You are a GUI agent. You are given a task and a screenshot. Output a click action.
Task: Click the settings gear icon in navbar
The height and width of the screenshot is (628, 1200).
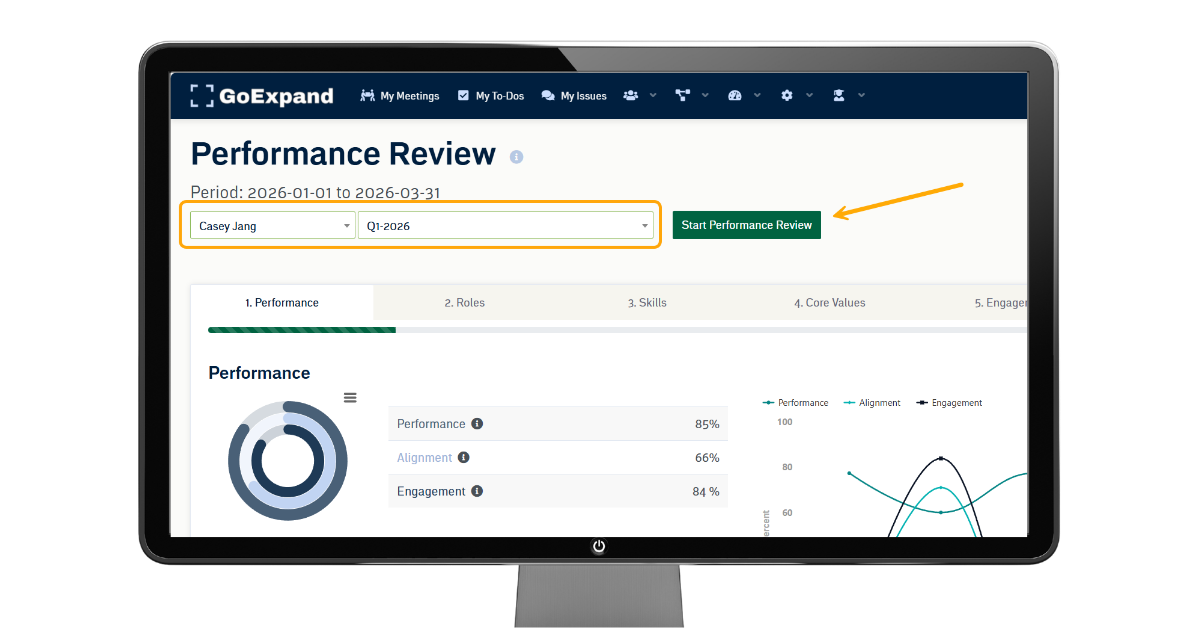[x=787, y=96]
